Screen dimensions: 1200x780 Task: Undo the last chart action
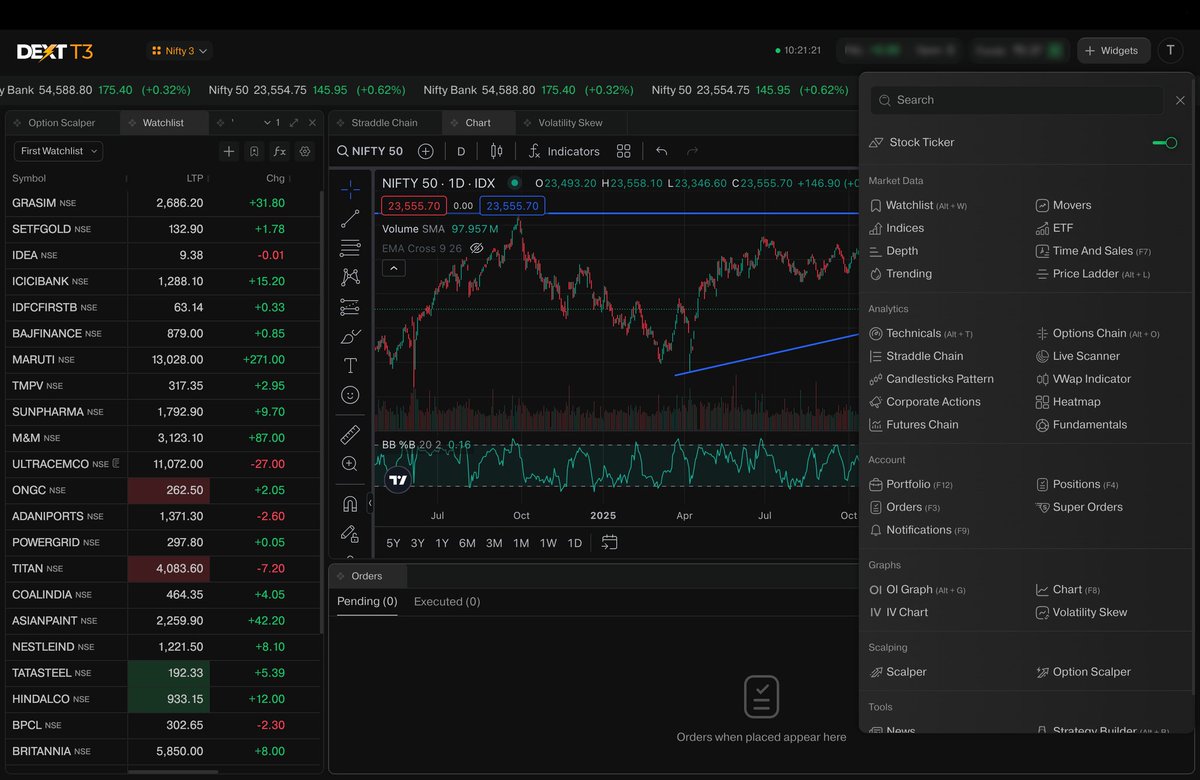pos(661,151)
